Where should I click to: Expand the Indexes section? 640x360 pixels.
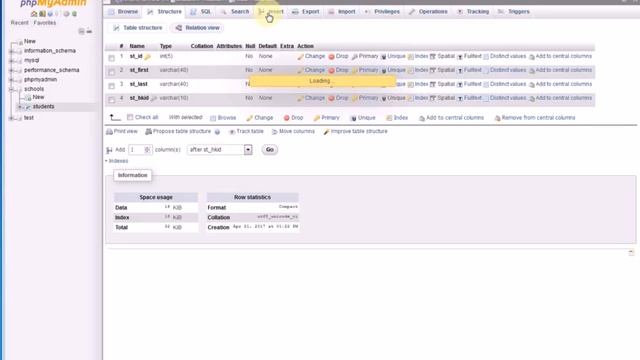[117, 161]
